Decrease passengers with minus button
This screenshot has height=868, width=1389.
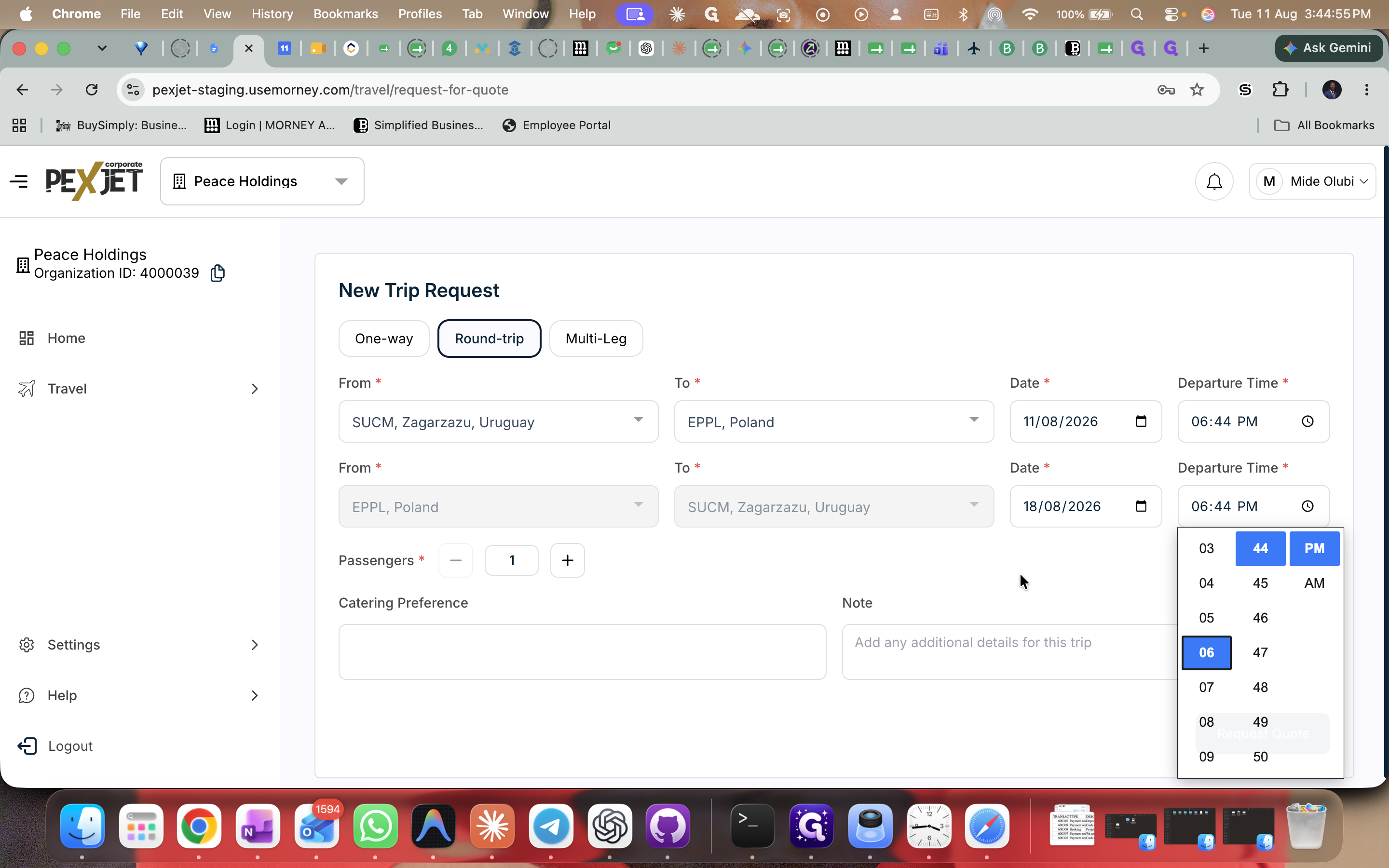tap(456, 560)
